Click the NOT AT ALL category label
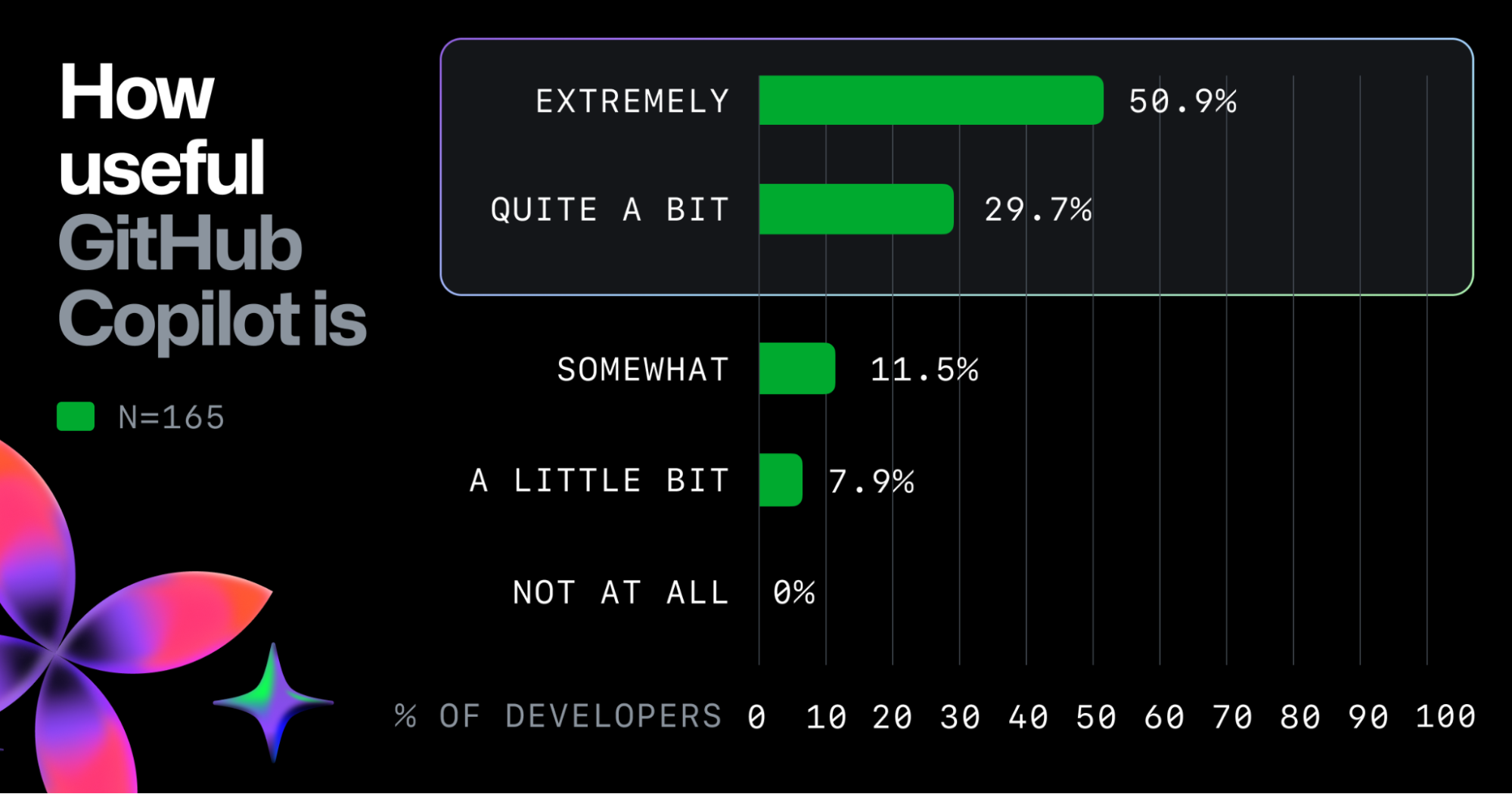This screenshot has width=1512, height=794. click(x=620, y=592)
